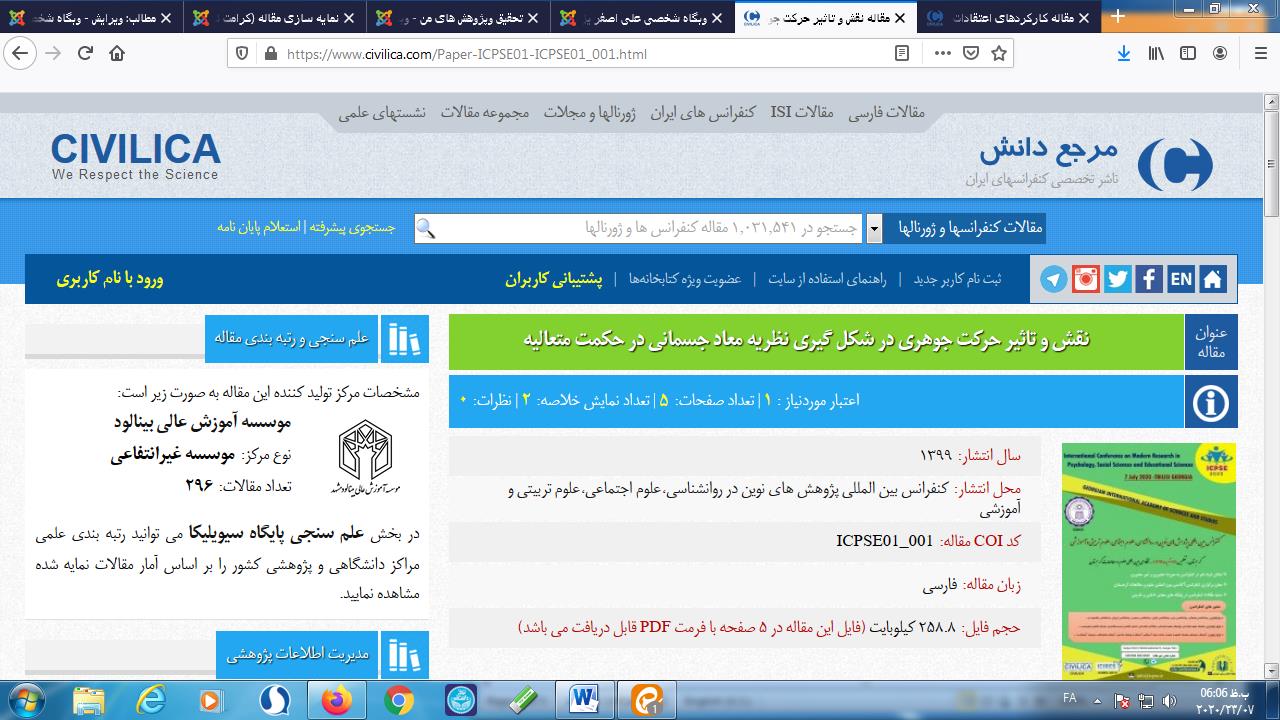
Task: Open Firefox downloads arrow icon
Action: coord(1124,54)
